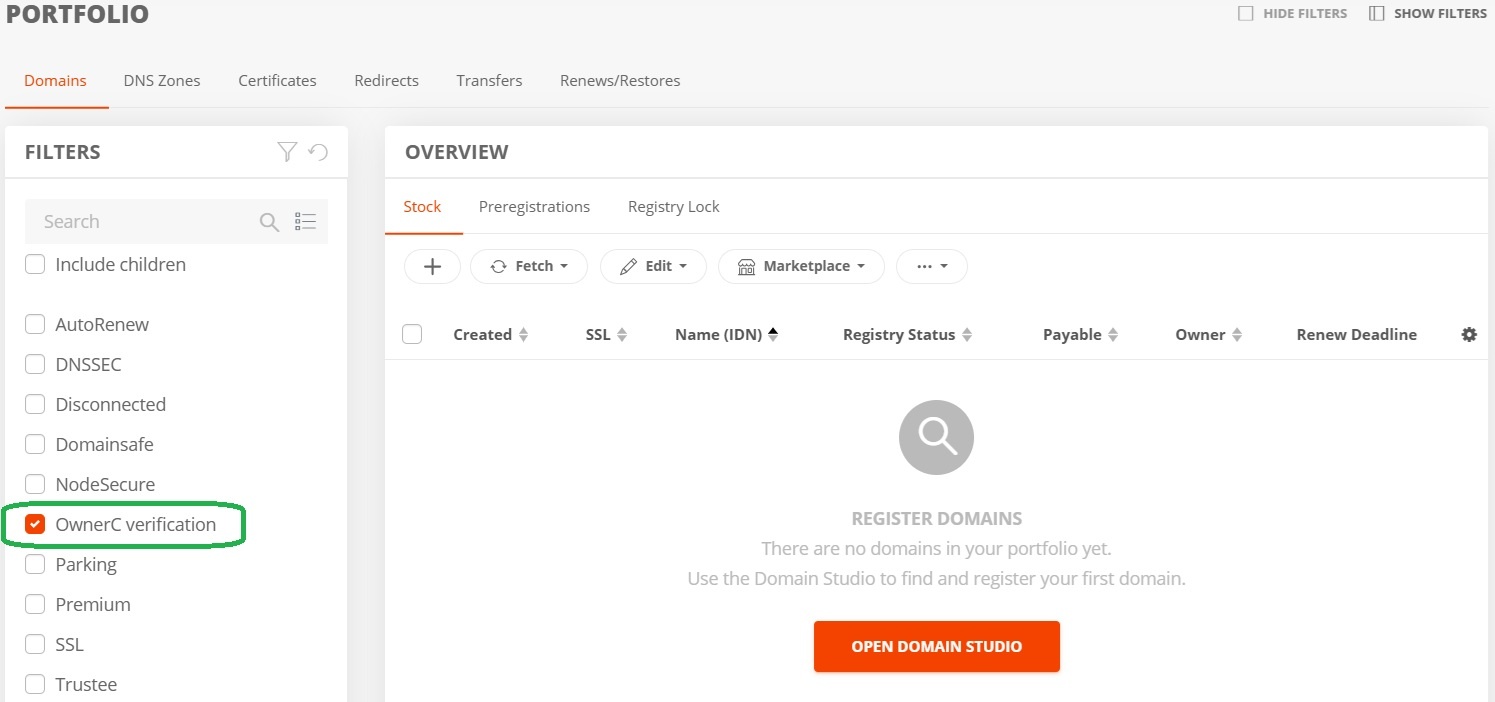The image size is (1495, 702).
Task: Check the Parking filter
Action: pos(35,565)
